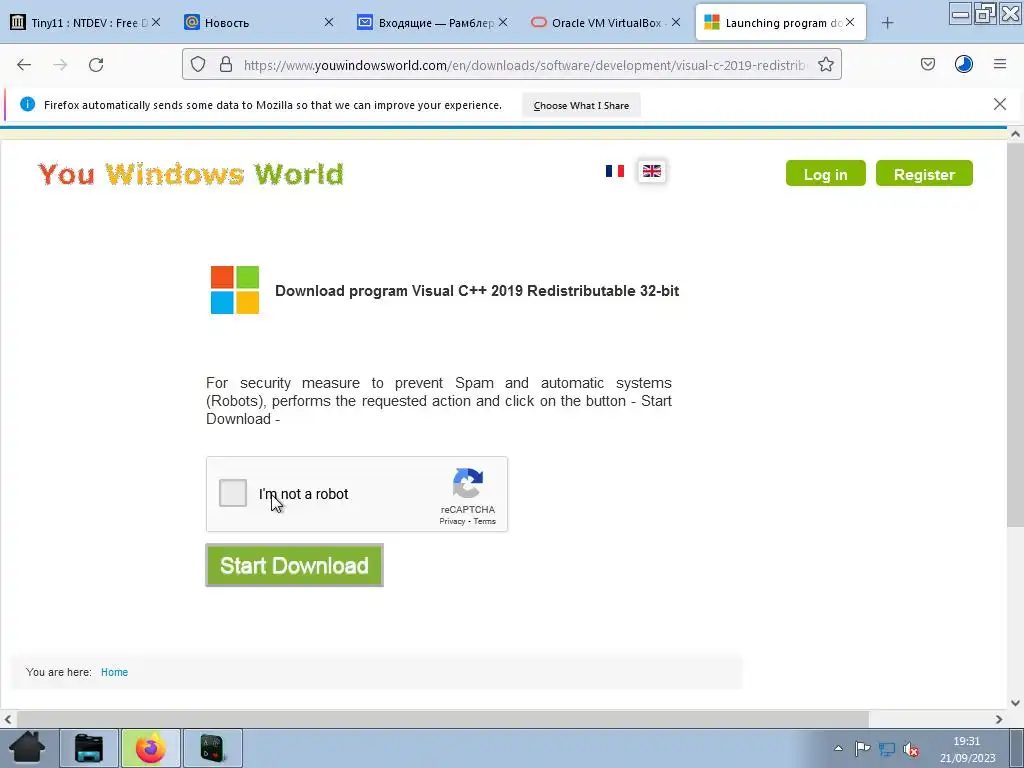Click the reCAPTCHA logo
Screen dimensions: 1024x768
click(x=468, y=483)
